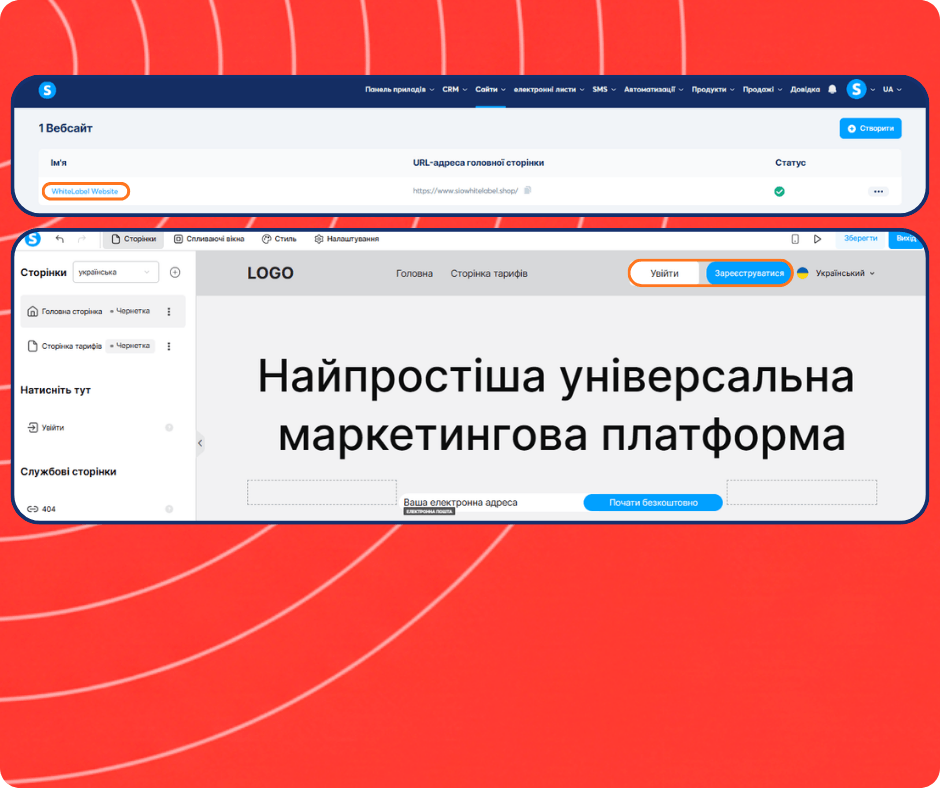The image size is (940, 788).
Task: Click the site URL siowhitelabel.shop text
Action: (465, 191)
